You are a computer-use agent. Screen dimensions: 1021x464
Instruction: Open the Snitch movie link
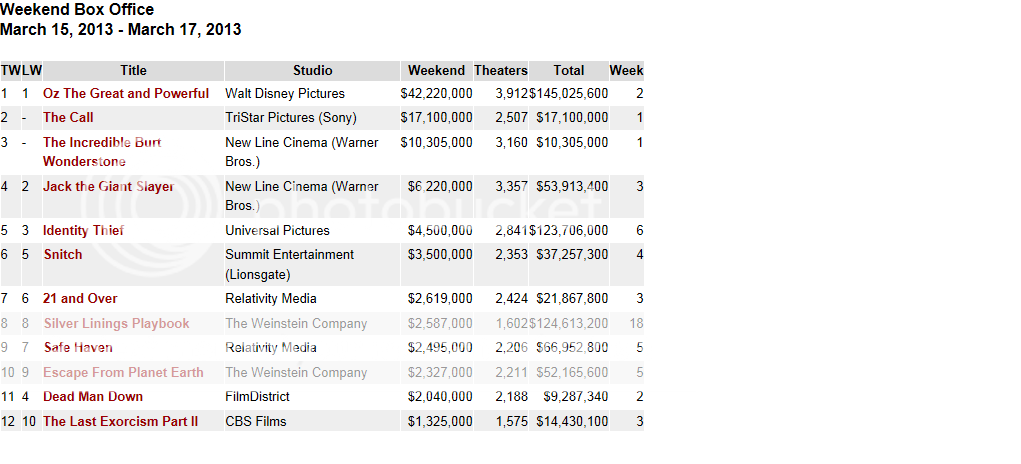[62, 255]
